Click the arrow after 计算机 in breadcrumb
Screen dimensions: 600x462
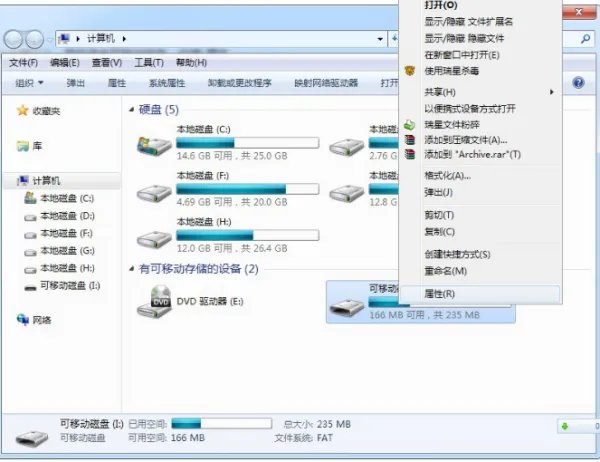click(124, 39)
